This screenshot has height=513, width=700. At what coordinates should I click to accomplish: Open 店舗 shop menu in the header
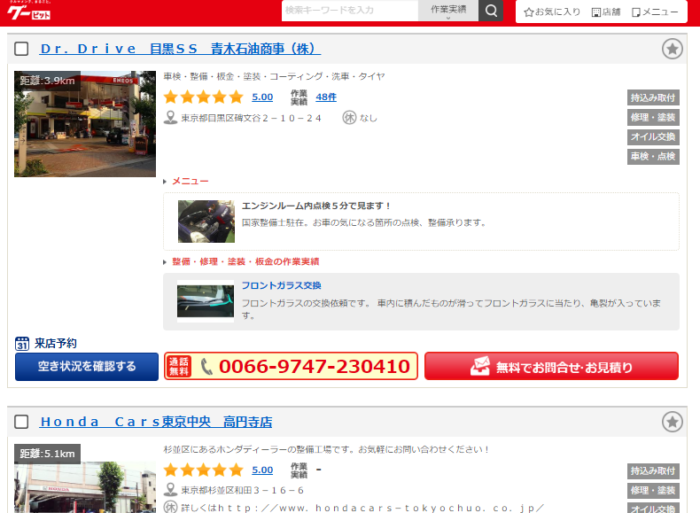[x=606, y=12]
